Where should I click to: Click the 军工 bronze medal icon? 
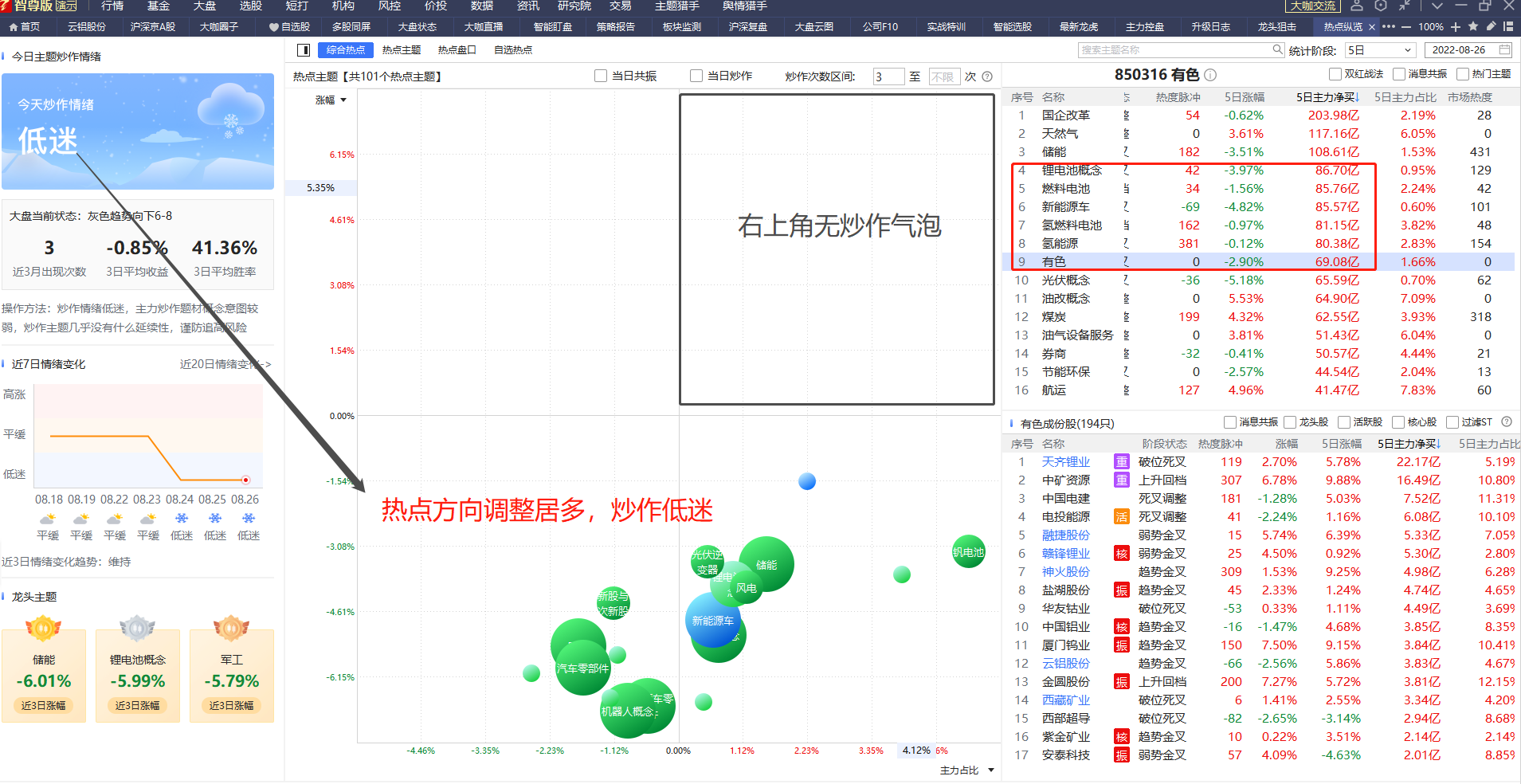[231, 628]
